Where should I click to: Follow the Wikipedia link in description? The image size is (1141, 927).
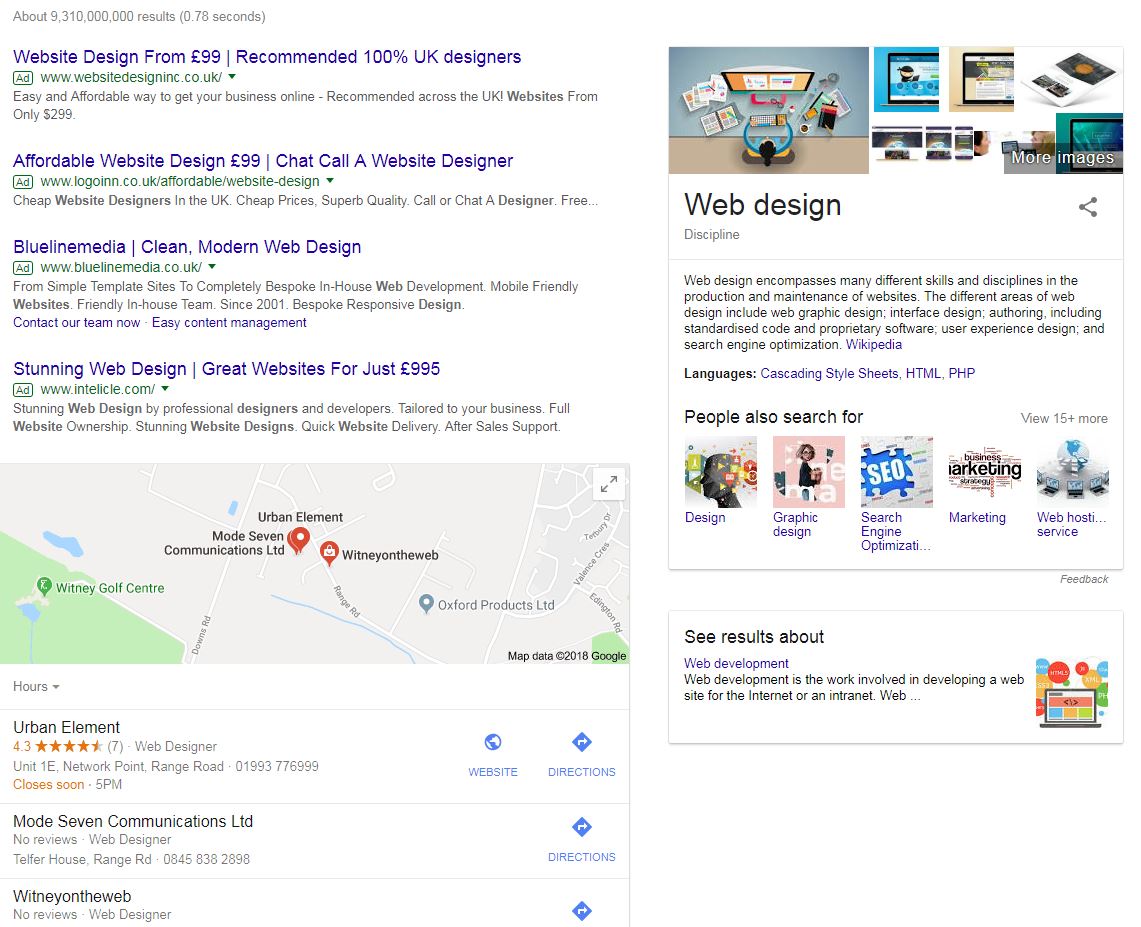point(873,344)
